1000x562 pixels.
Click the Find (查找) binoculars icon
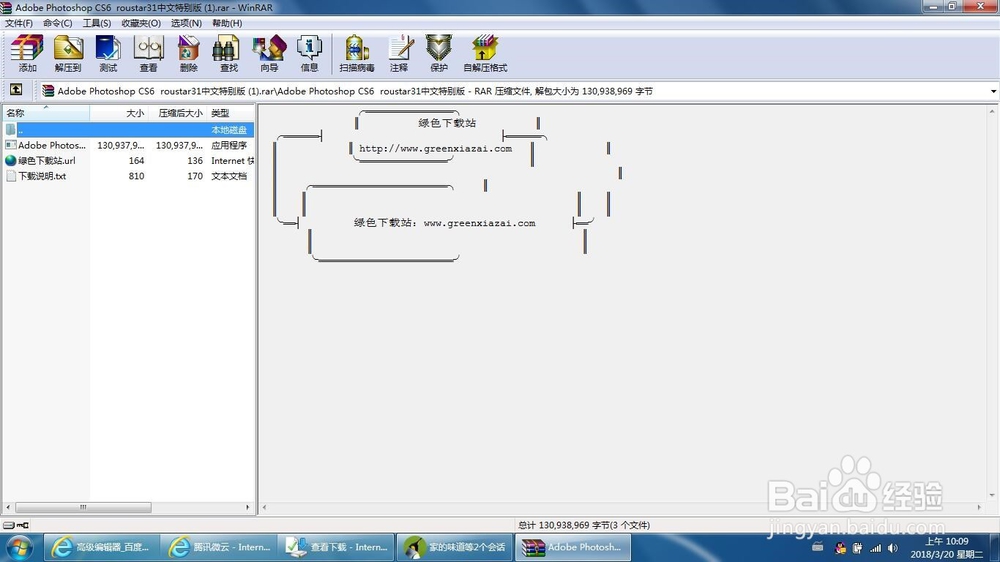pos(228,53)
